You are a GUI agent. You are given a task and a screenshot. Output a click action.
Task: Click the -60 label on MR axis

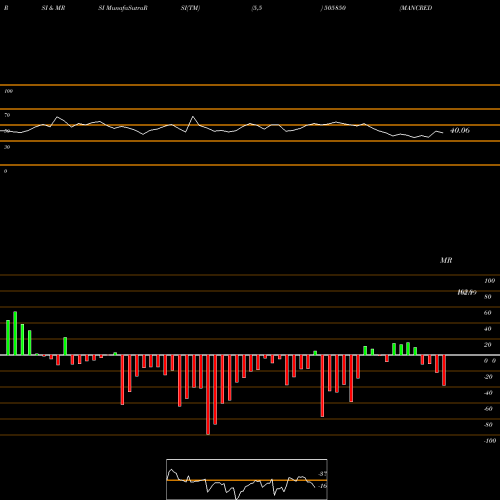tap(488, 409)
